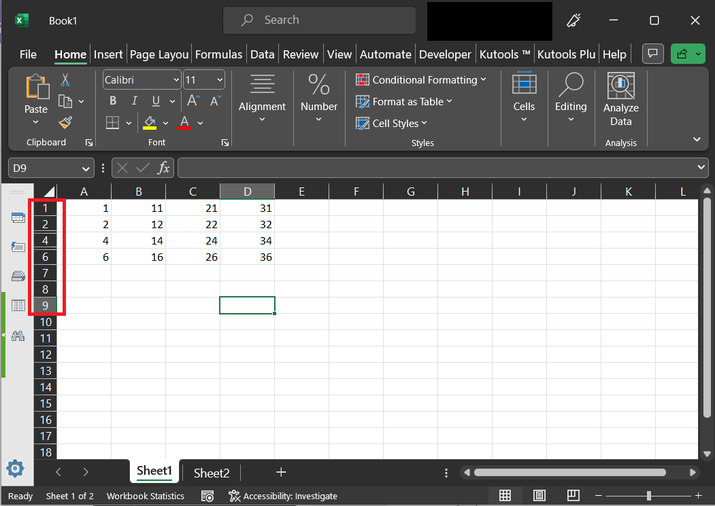
Task: Click Workbook Statistics in the status bar
Action: click(x=146, y=496)
